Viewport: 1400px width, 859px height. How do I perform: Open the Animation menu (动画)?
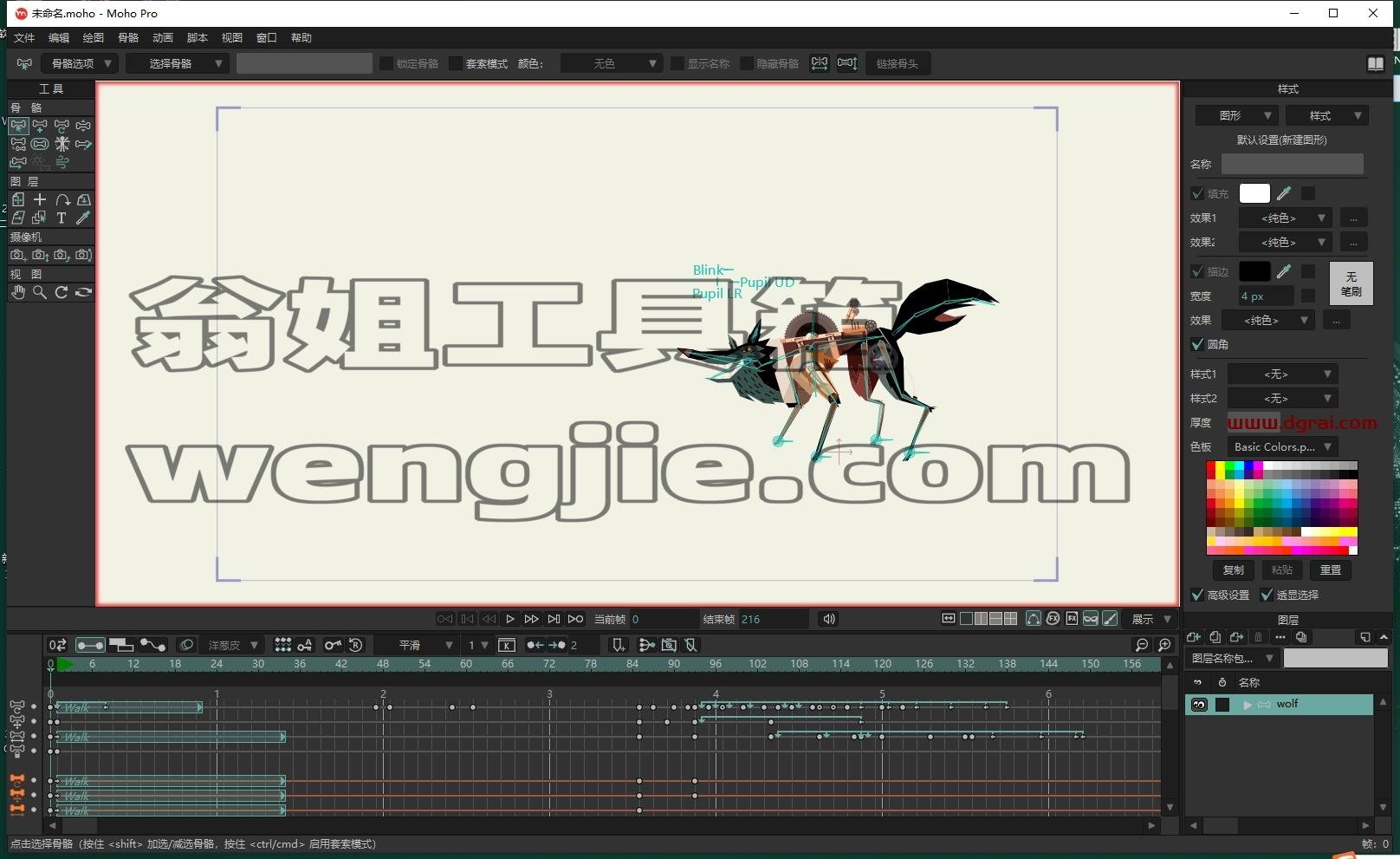tap(163, 37)
